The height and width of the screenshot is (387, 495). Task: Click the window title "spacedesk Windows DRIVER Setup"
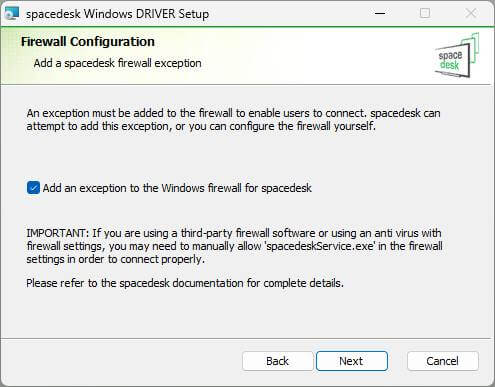[x=117, y=14]
